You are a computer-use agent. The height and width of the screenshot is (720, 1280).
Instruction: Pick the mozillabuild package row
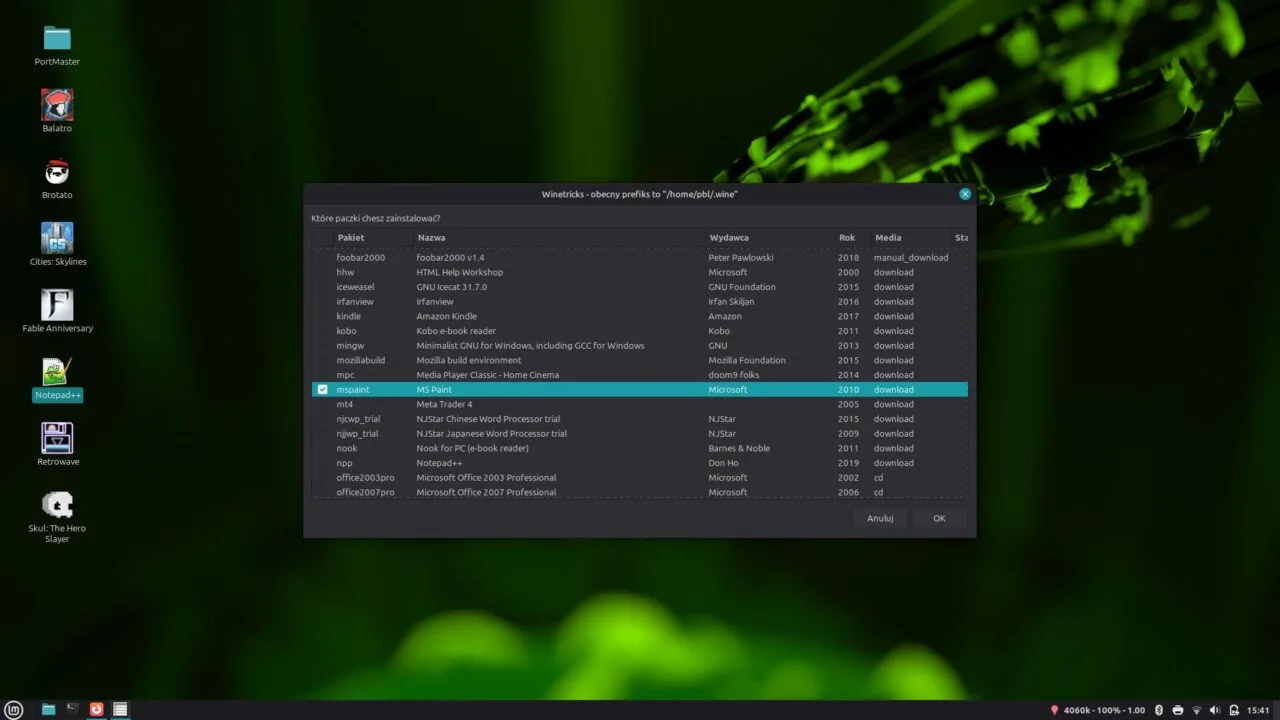pos(640,360)
